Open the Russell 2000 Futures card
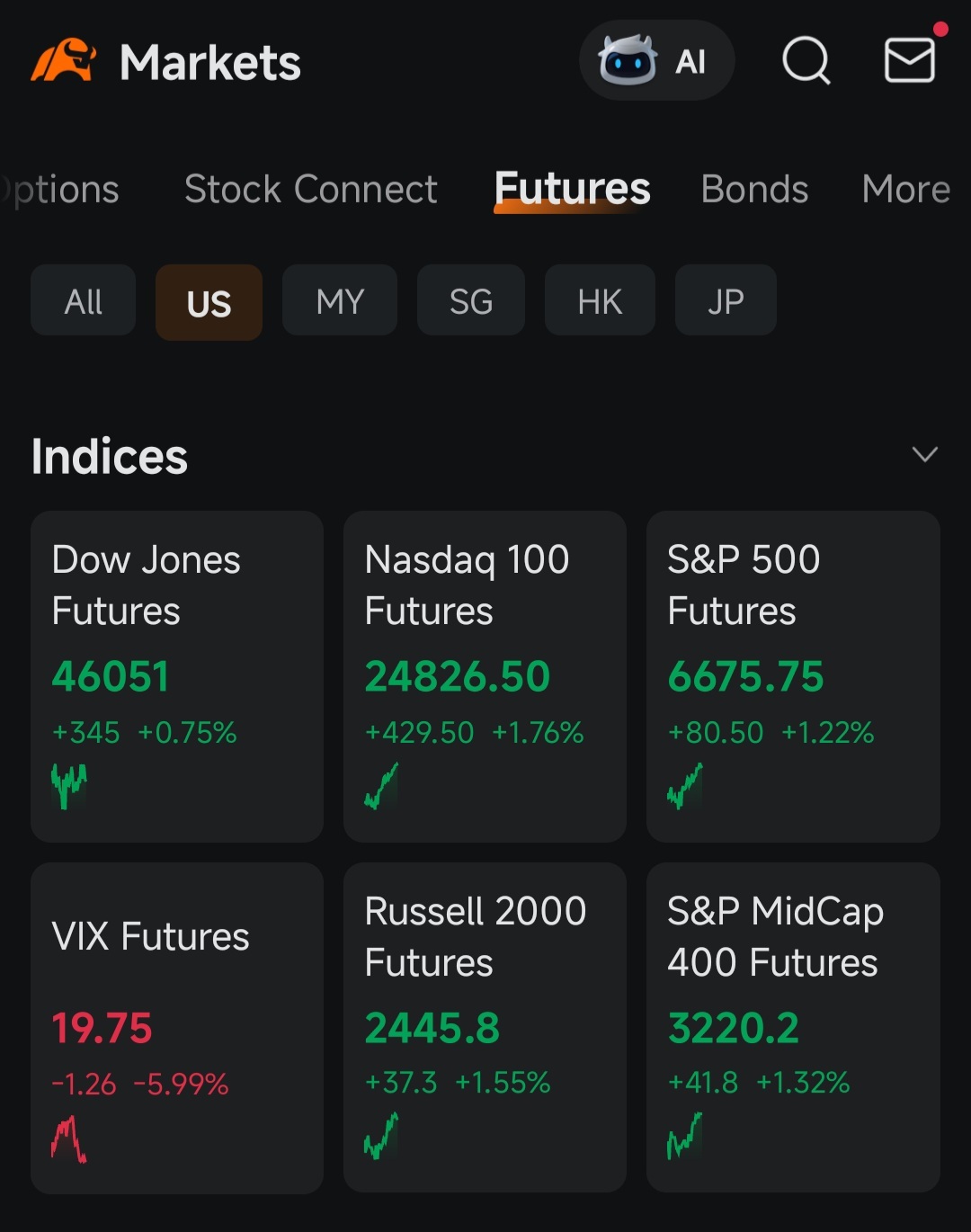This screenshot has height=1232, width=971. click(x=485, y=1027)
